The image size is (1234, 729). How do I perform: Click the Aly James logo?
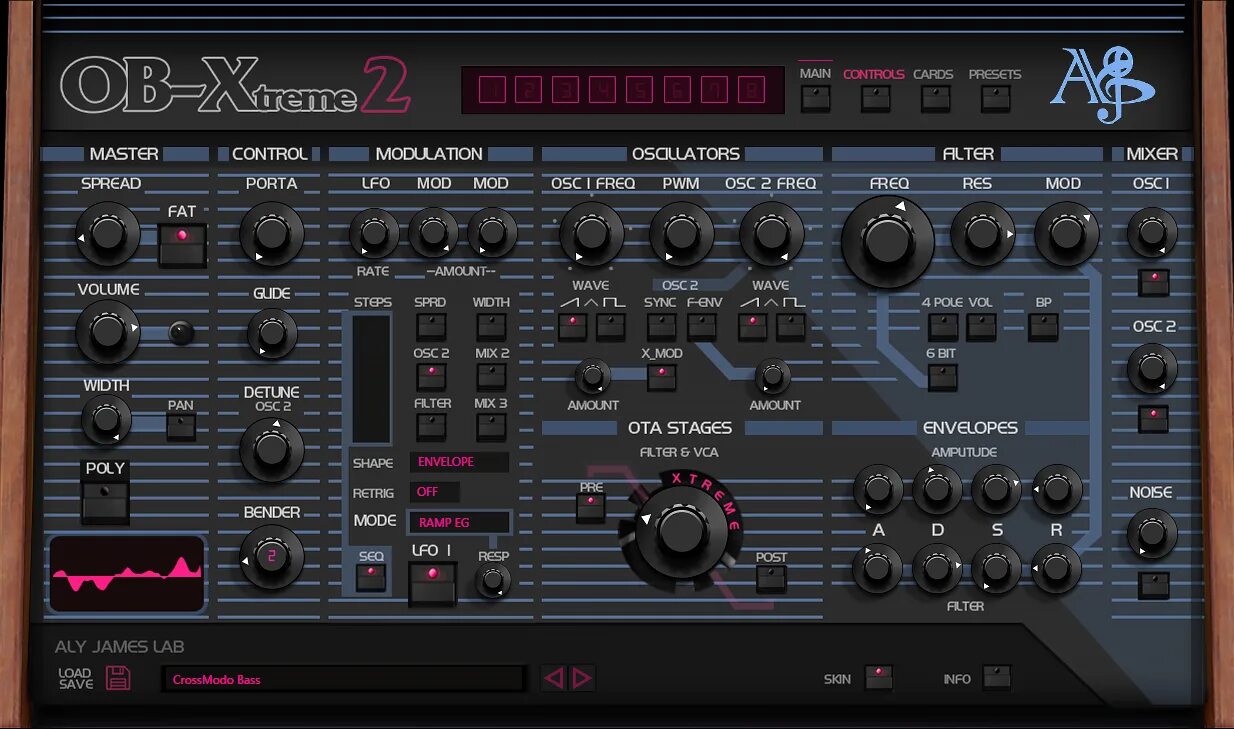pyautogui.click(x=1101, y=84)
